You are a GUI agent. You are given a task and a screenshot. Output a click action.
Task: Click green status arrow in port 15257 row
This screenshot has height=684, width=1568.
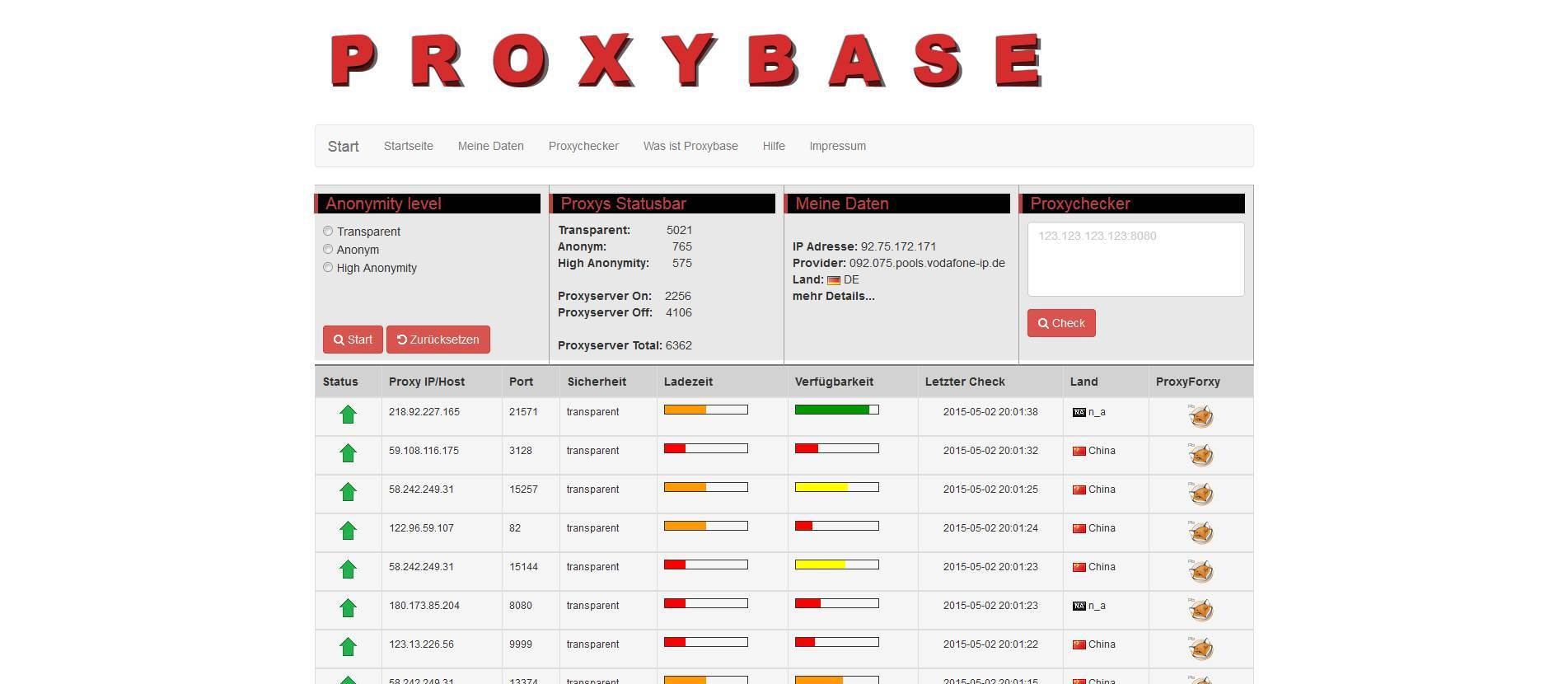pyautogui.click(x=348, y=492)
